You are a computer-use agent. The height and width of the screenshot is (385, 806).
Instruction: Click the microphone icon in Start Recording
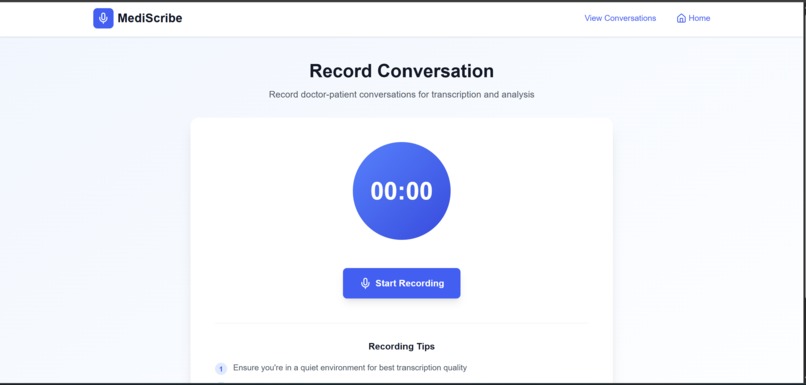pyautogui.click(x=365, y=283)
